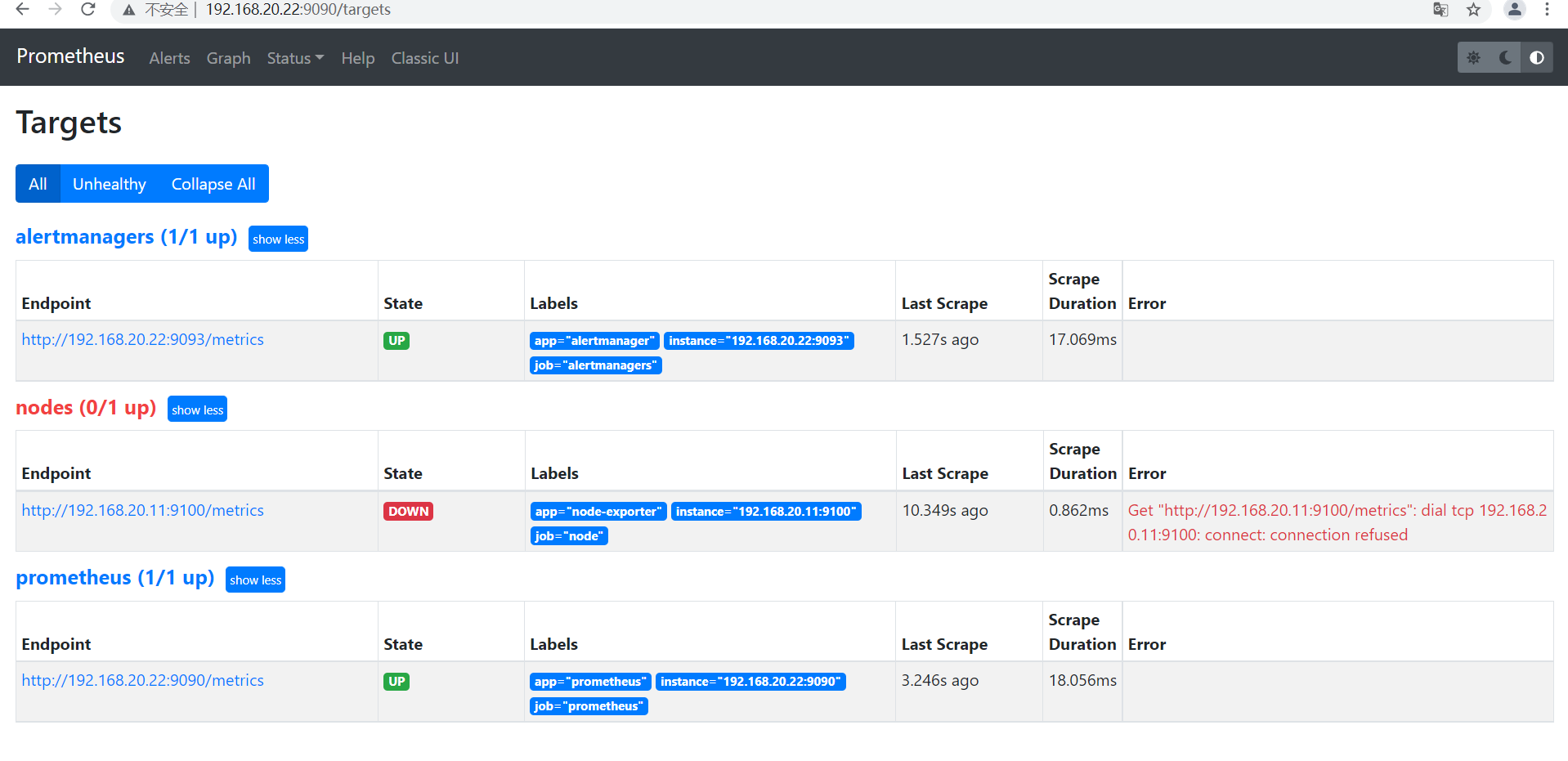This screenshot has width=1568, height=761.
Task: Collapse nodes group with show less
Action: [x=197, y=410]
